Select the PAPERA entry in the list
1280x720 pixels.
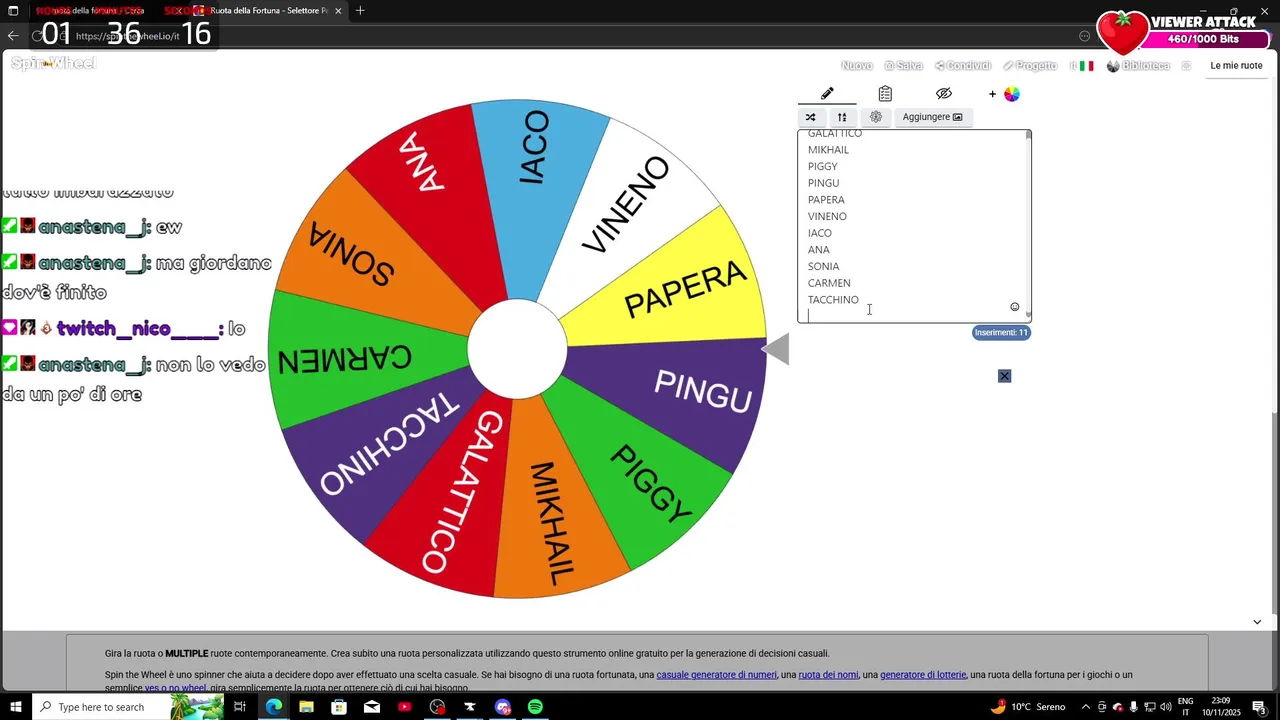coord(826,200)
